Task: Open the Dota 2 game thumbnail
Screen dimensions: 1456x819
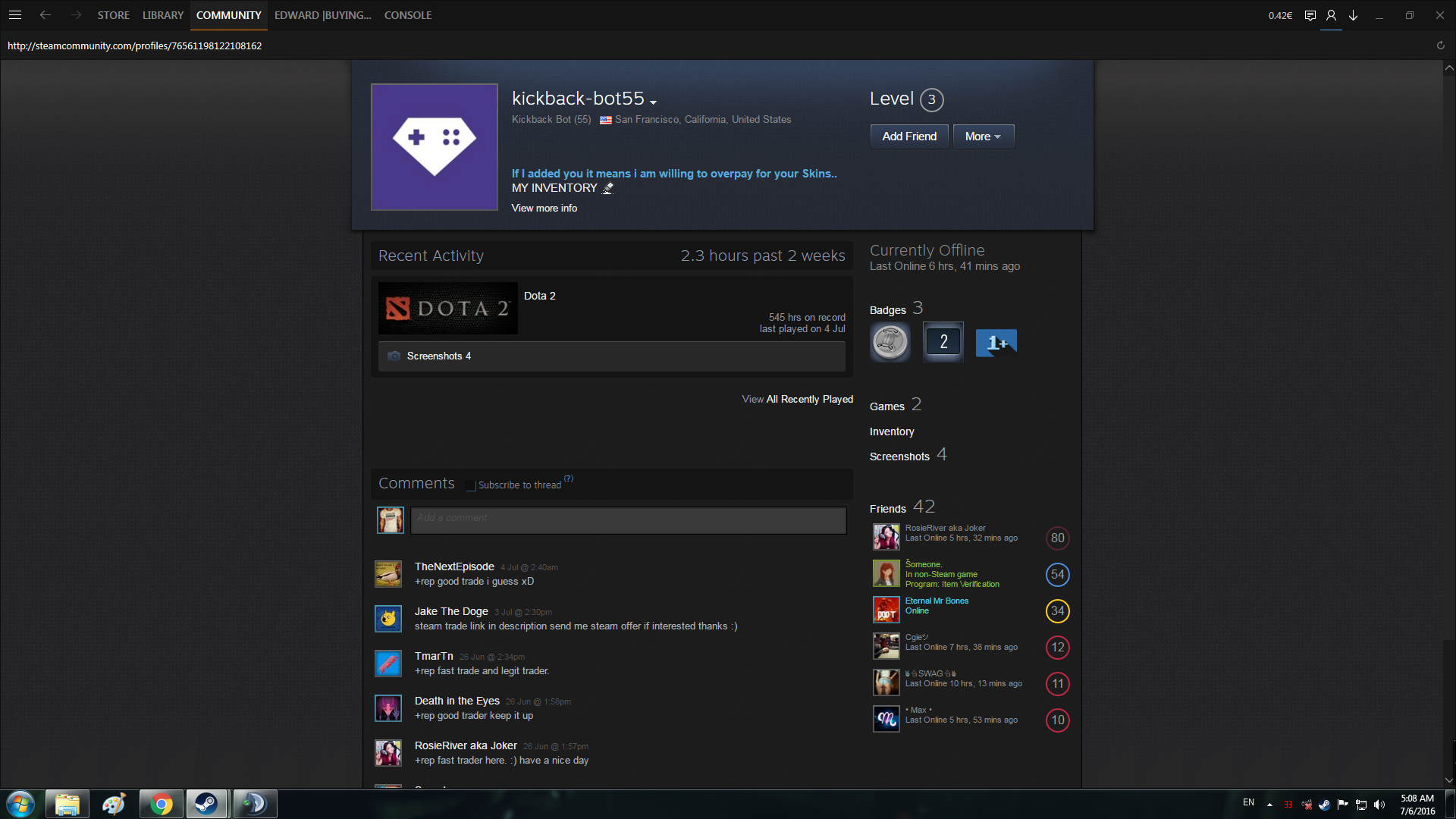Action: pos(447,309)
